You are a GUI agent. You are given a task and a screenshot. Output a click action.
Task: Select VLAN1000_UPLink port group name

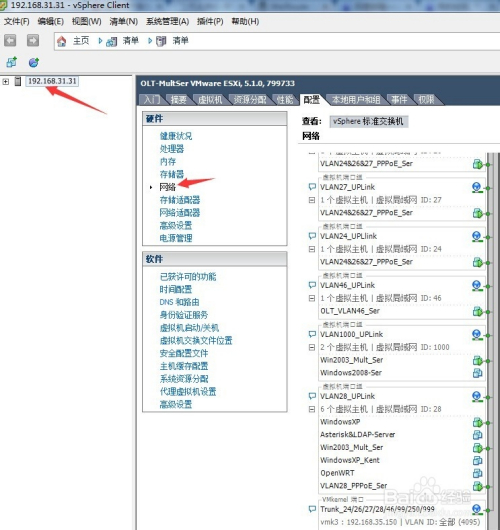352,334
